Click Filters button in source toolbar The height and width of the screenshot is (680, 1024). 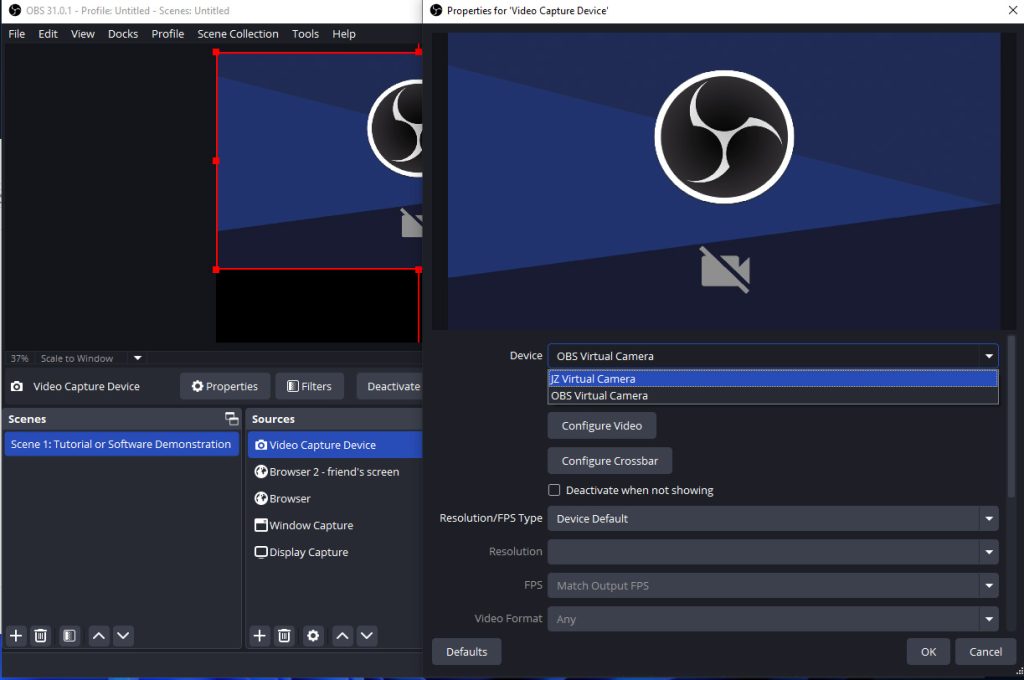point(309,387)
